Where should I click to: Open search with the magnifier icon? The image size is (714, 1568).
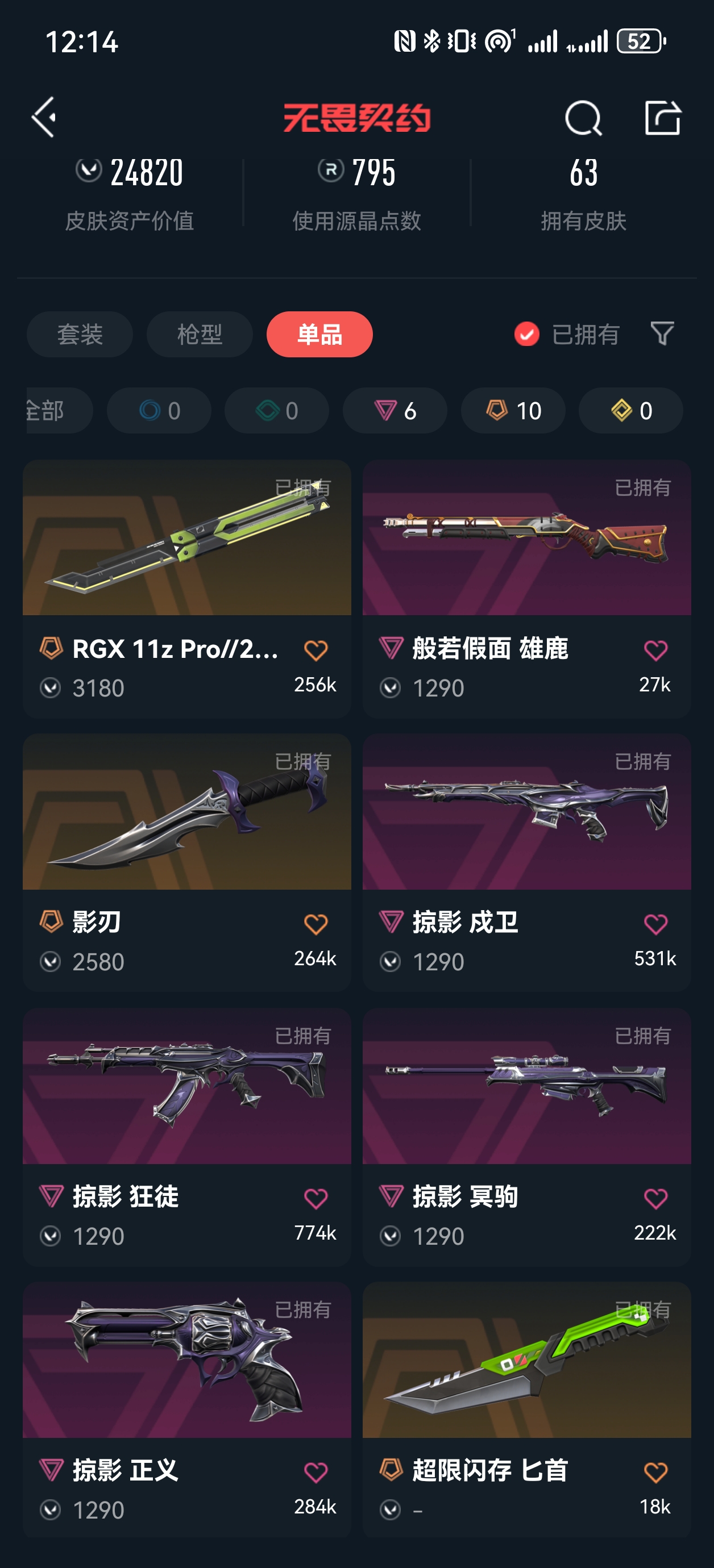[583, 118]
